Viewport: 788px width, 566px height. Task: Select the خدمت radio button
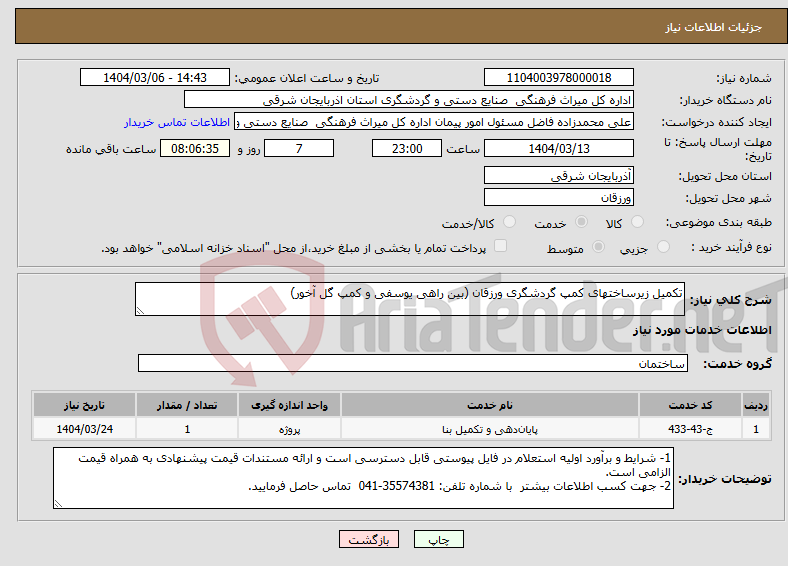pyautogui.click(x=581, y=222)
